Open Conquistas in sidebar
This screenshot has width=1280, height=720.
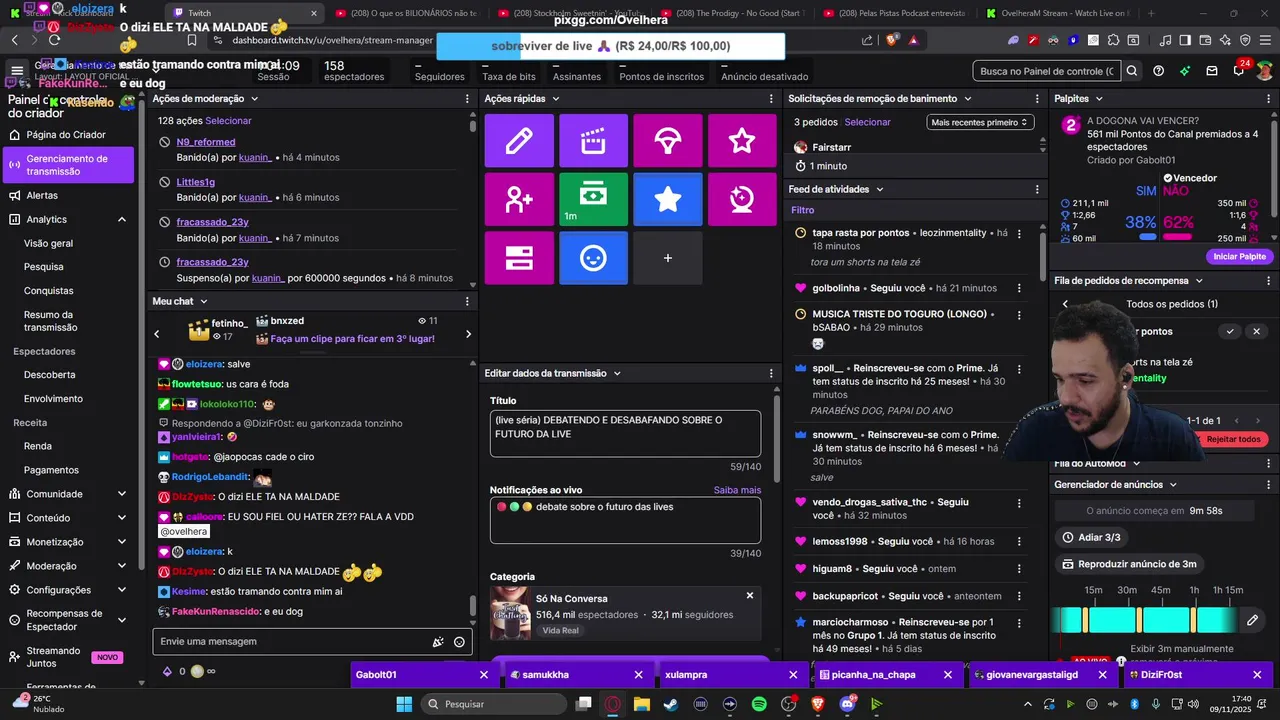[48, 291]
